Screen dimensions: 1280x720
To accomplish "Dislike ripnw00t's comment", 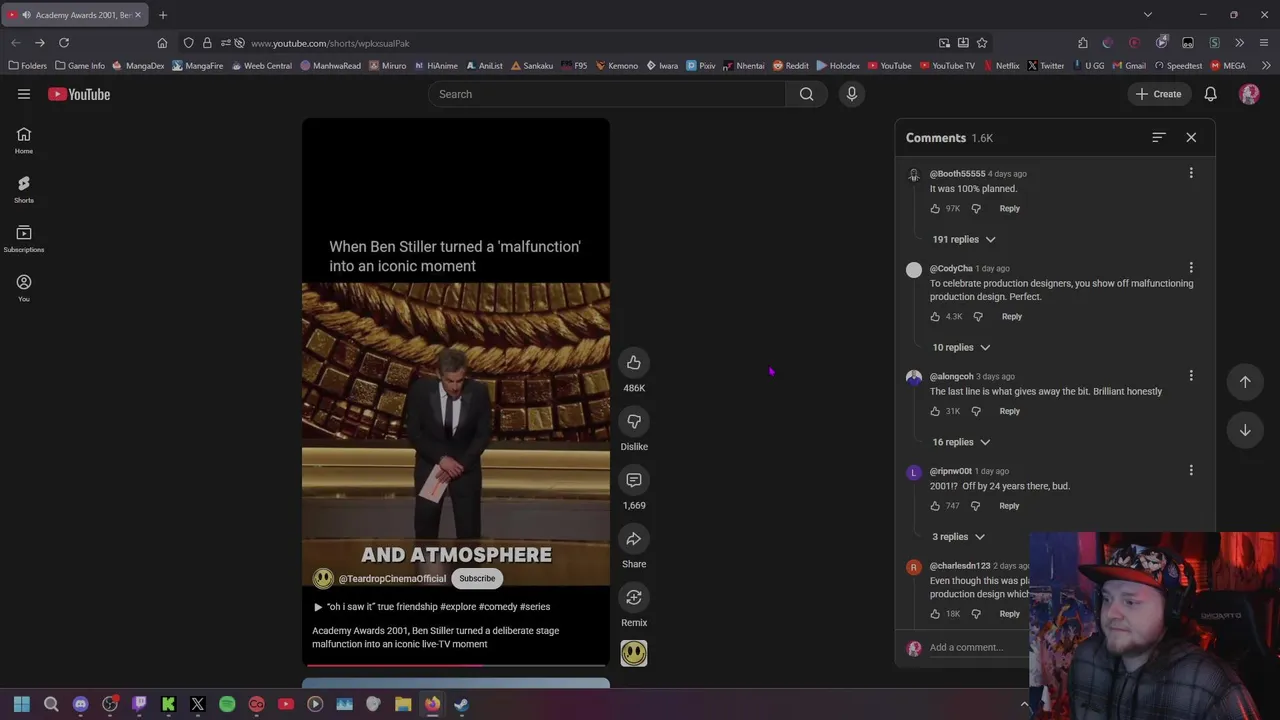I will 975,506.
